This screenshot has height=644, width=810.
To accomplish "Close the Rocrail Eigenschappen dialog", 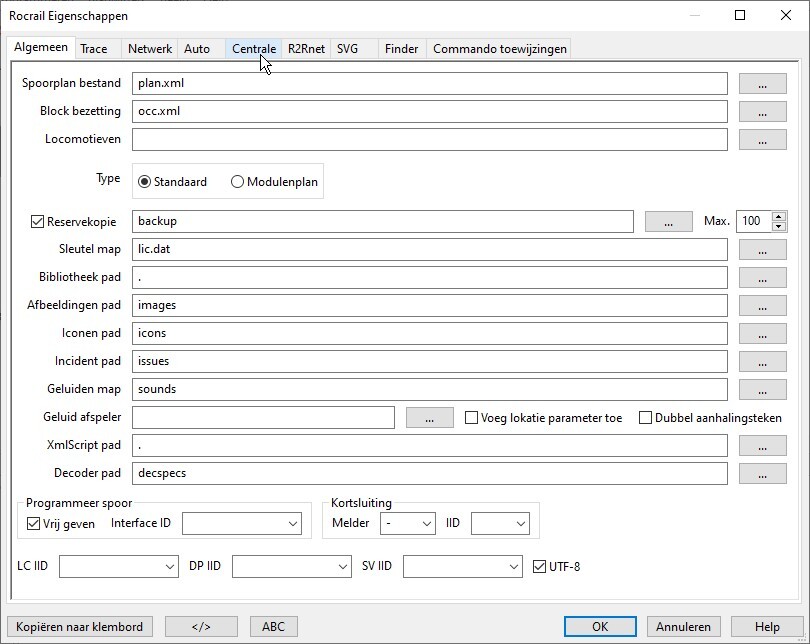I will tap(786, 15).
